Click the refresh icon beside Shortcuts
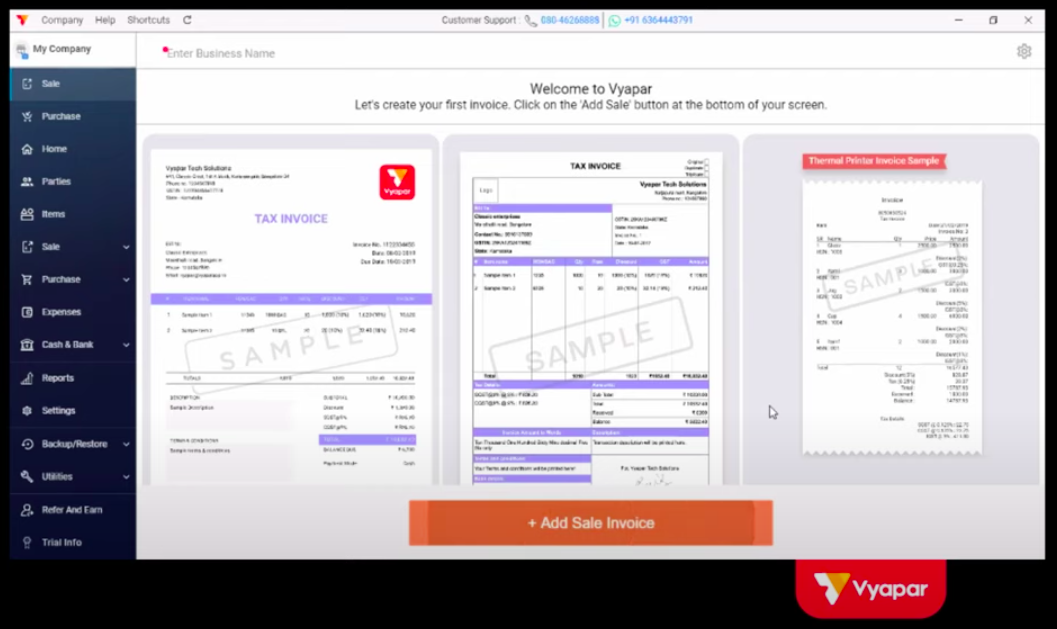The height and width of the screenshot is (629, 1057). click(x=187, y=20)
